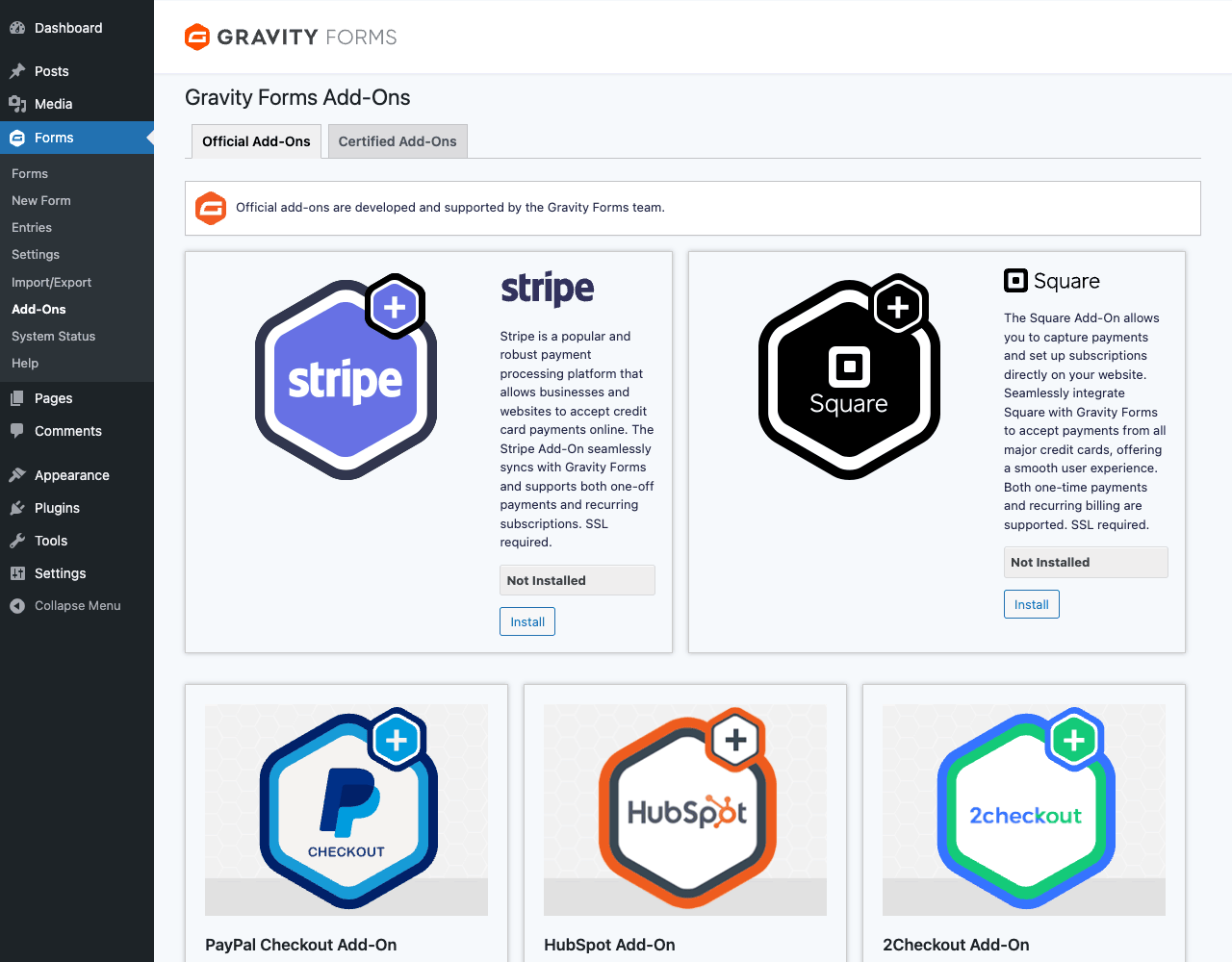1232x962 pixels.
Task: Install the Square add-on
Action: (1032, 604)
